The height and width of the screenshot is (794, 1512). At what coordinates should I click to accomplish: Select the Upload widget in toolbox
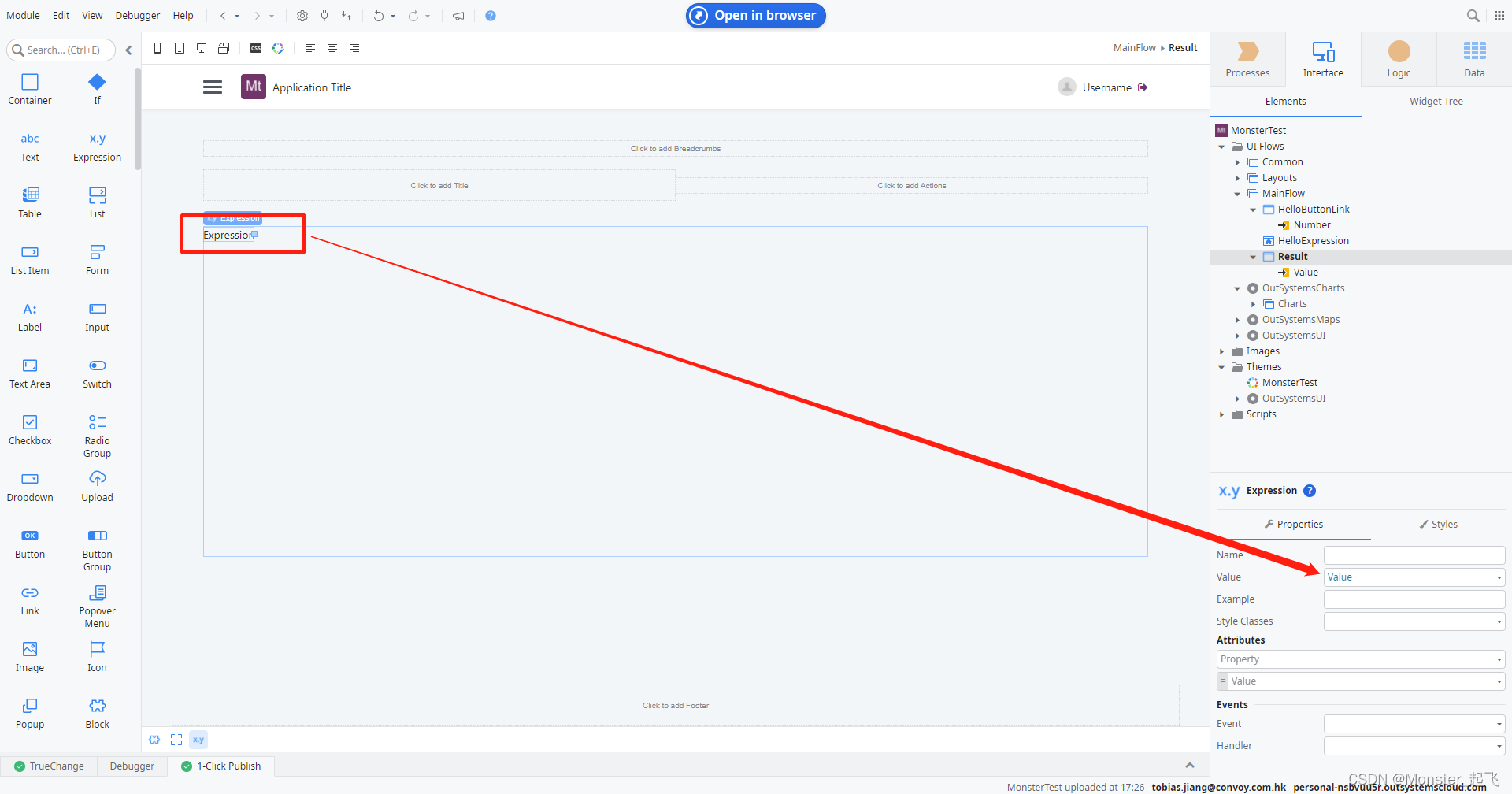(97, 487)
